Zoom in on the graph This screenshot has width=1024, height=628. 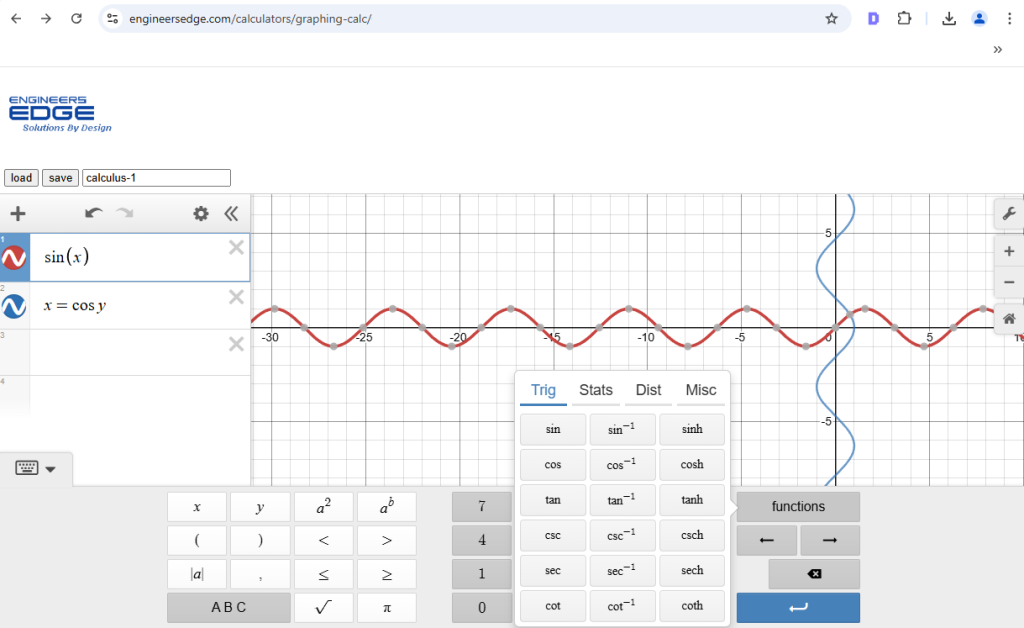pos(1009,251)
